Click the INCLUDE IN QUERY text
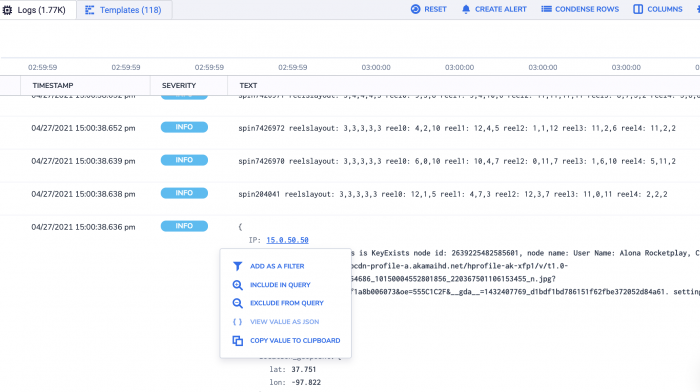The width and height of the screenshot is (700, 392). (x=280, y=285)
